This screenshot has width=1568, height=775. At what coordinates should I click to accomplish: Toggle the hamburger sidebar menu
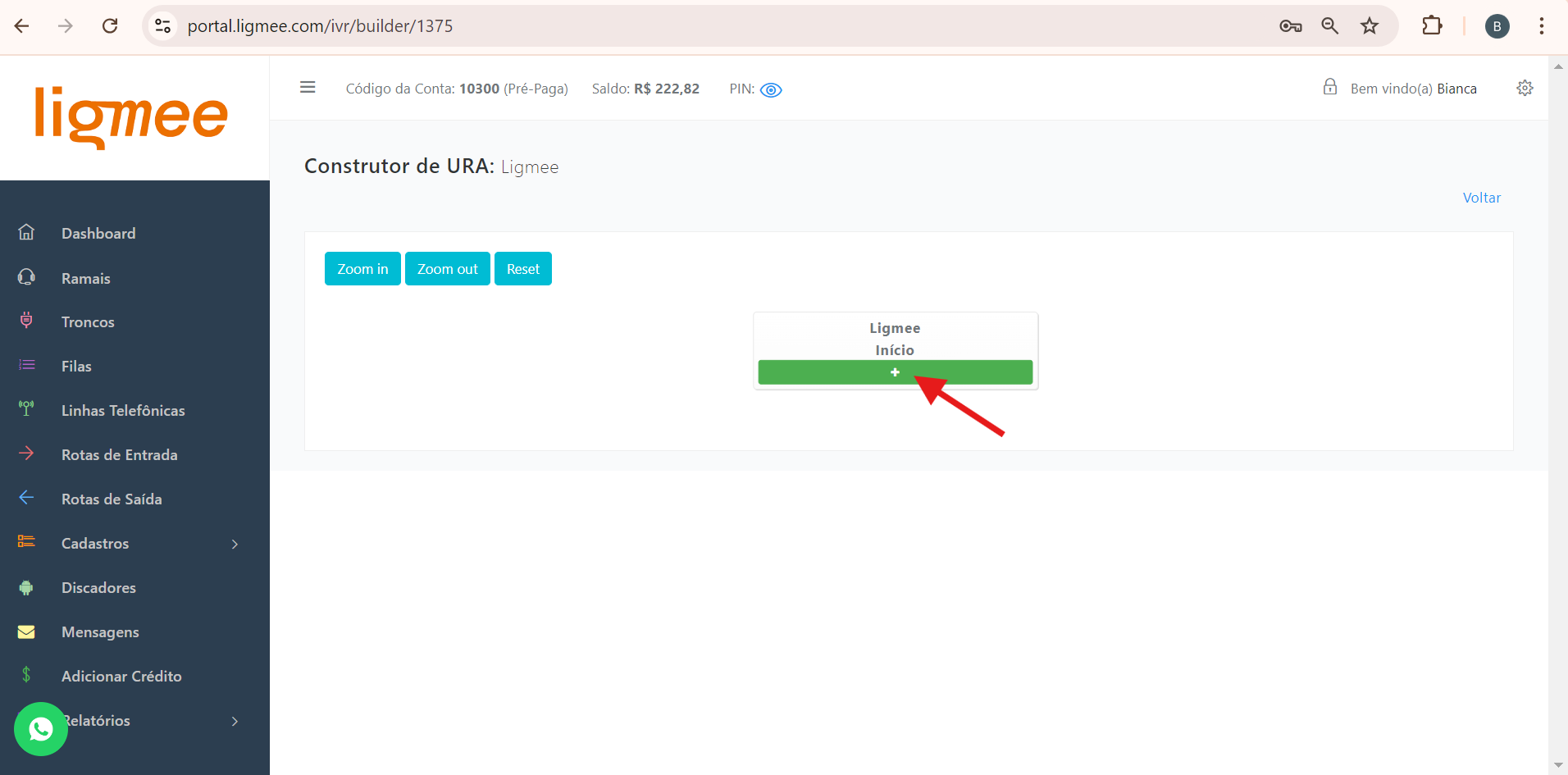308,88
